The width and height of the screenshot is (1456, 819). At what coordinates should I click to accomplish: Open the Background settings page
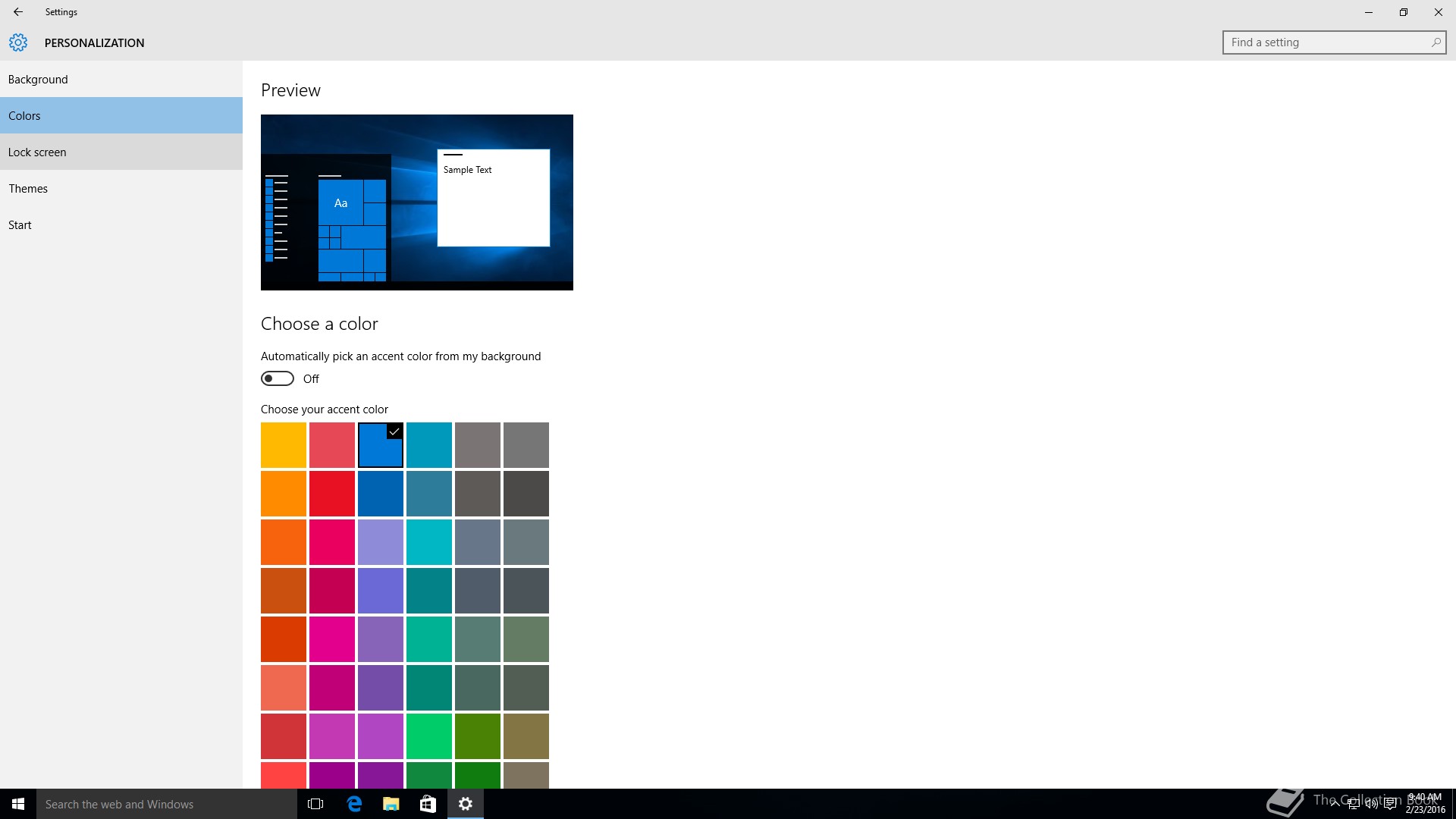[38, 80]
